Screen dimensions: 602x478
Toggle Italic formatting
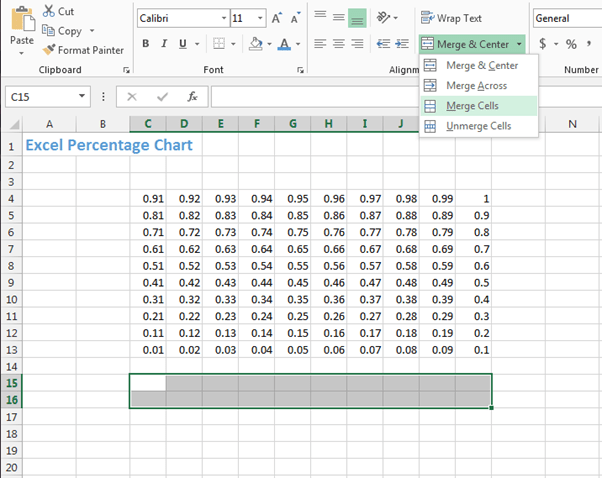[164, 44]
